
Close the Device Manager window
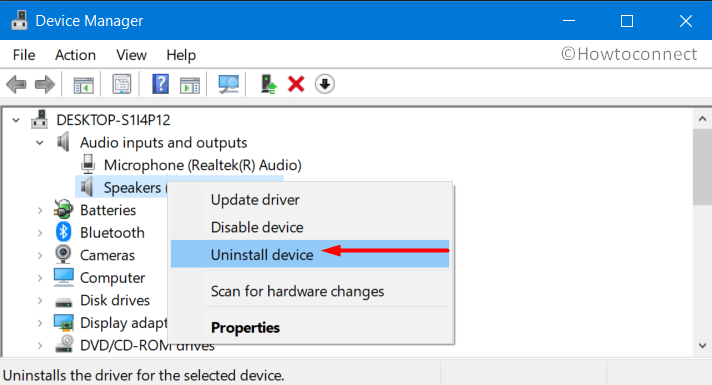[686, 21]
